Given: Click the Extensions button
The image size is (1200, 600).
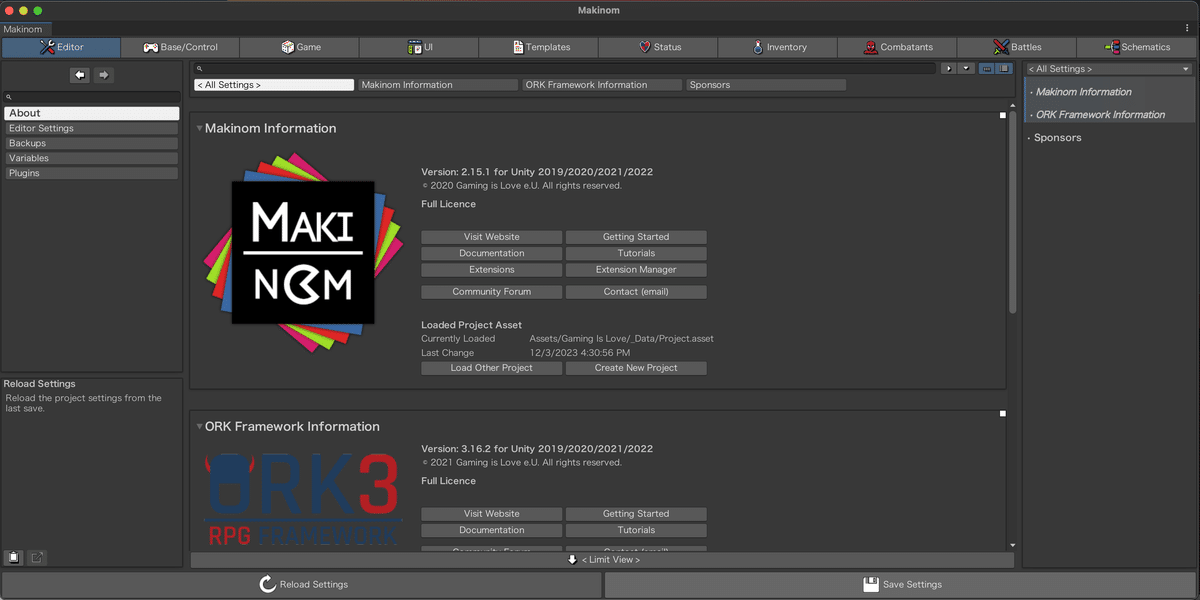Looking at the screenshot, I should (492, 270).
